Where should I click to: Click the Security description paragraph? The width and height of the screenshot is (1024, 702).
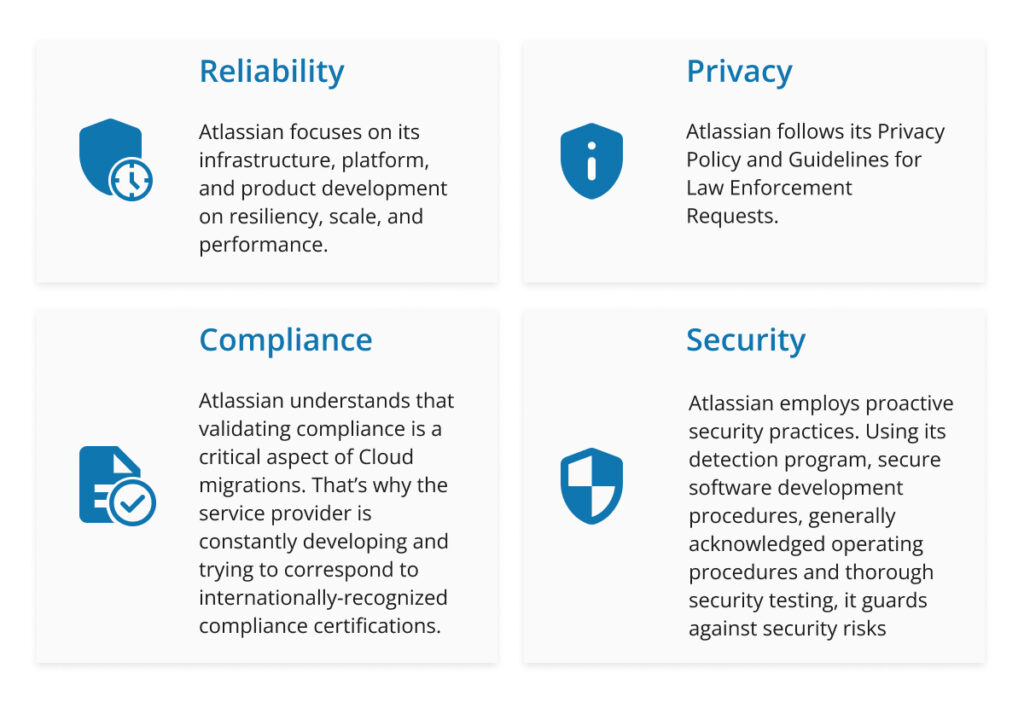[x=820, y=515]
